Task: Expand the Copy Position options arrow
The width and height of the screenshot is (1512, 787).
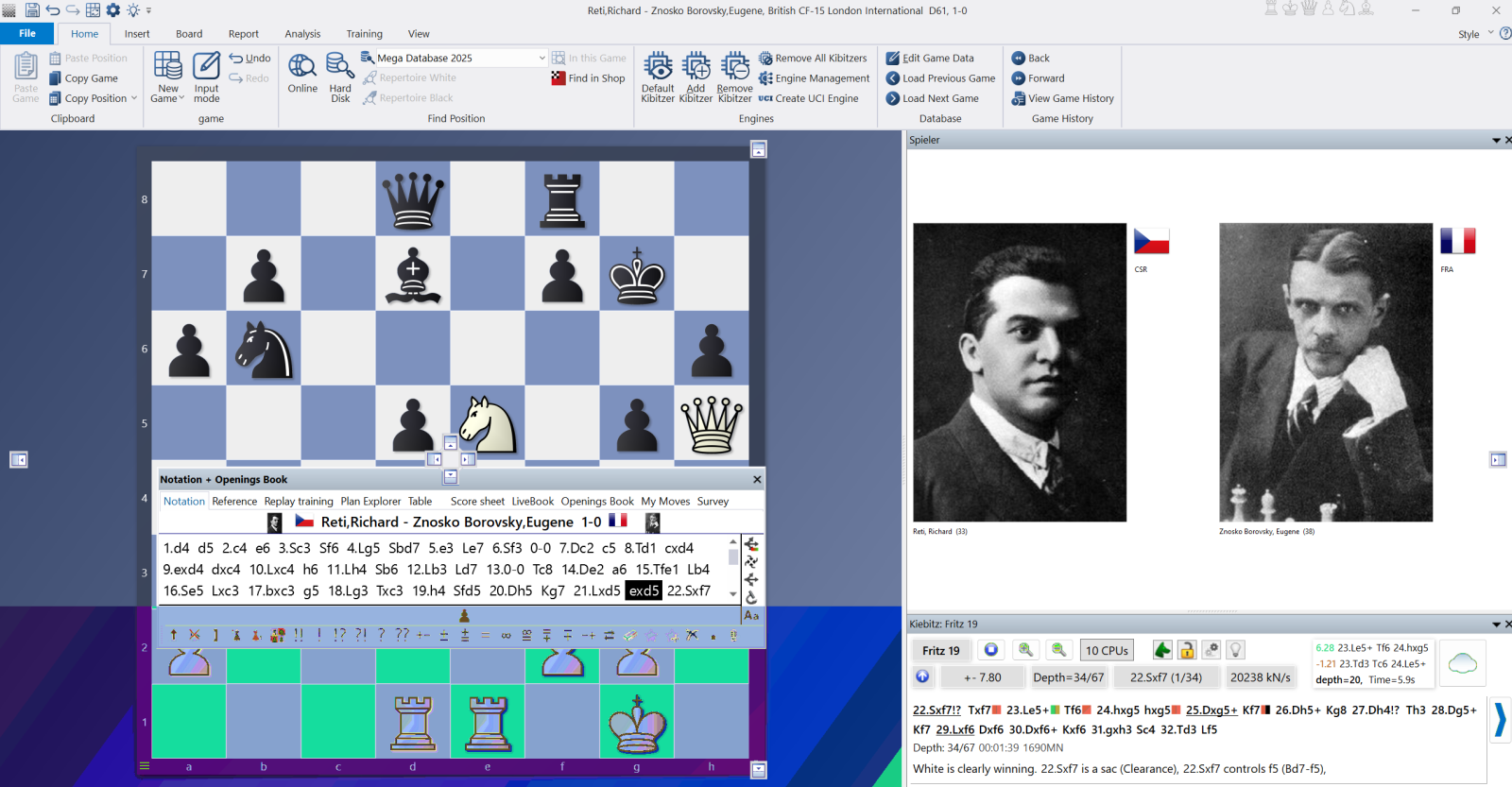Action: click(134, 98)
